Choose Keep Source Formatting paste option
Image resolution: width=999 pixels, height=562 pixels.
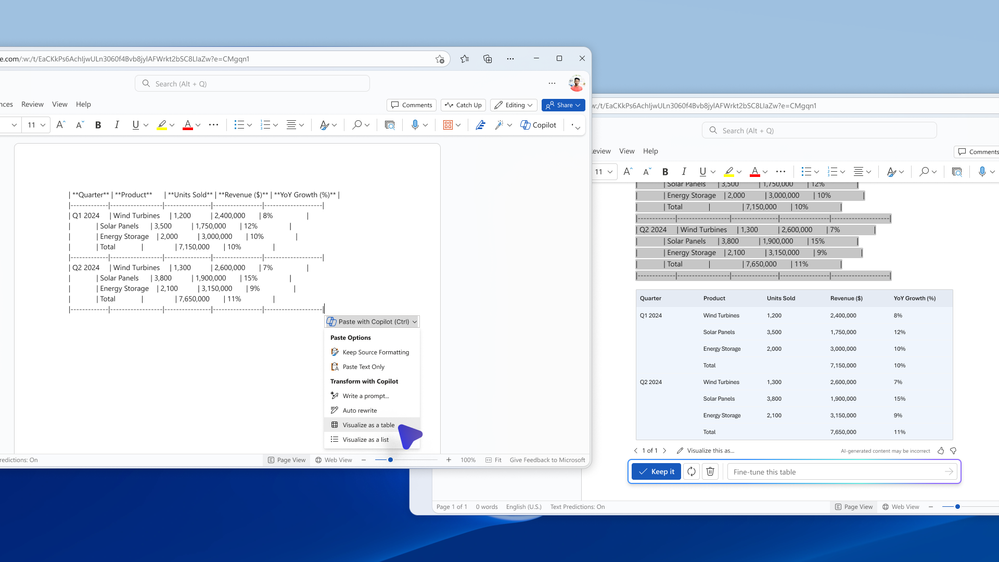371,352
